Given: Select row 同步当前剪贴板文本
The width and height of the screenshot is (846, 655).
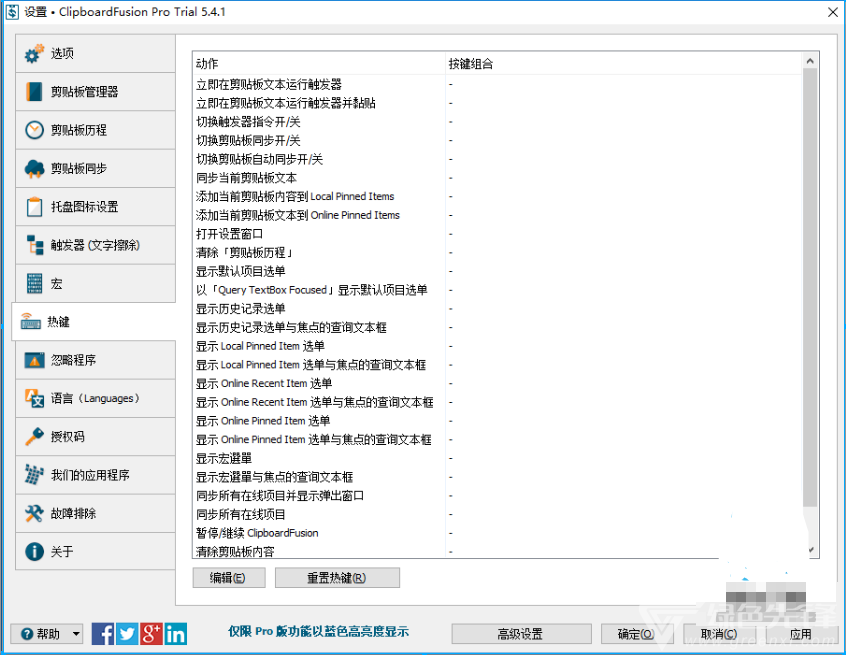Looking at the screenshot, I should click(497, 178).
